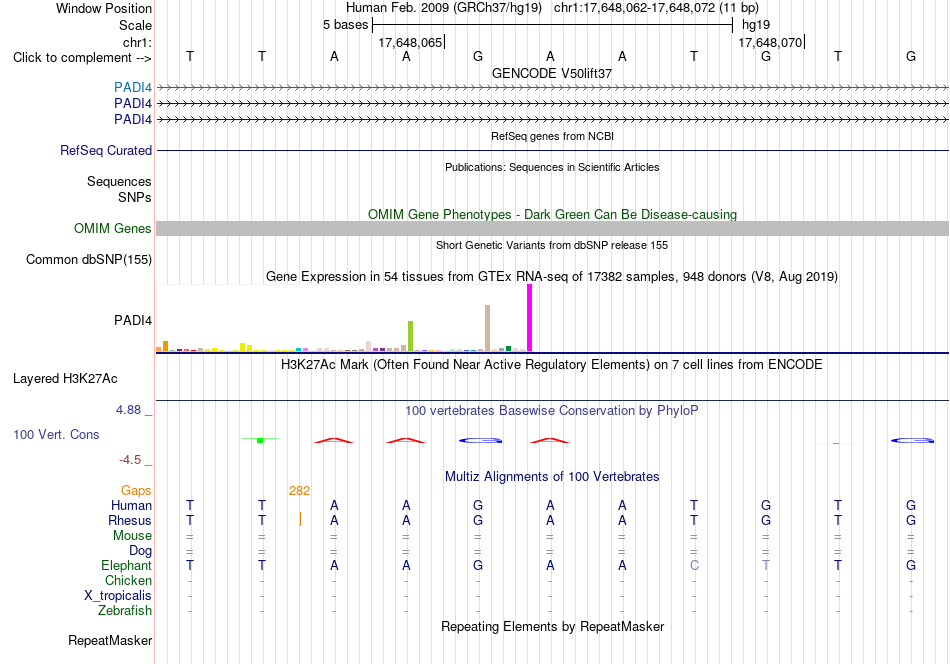Click the Scale label
Screen dimensions: 950x664
[136, 25]
